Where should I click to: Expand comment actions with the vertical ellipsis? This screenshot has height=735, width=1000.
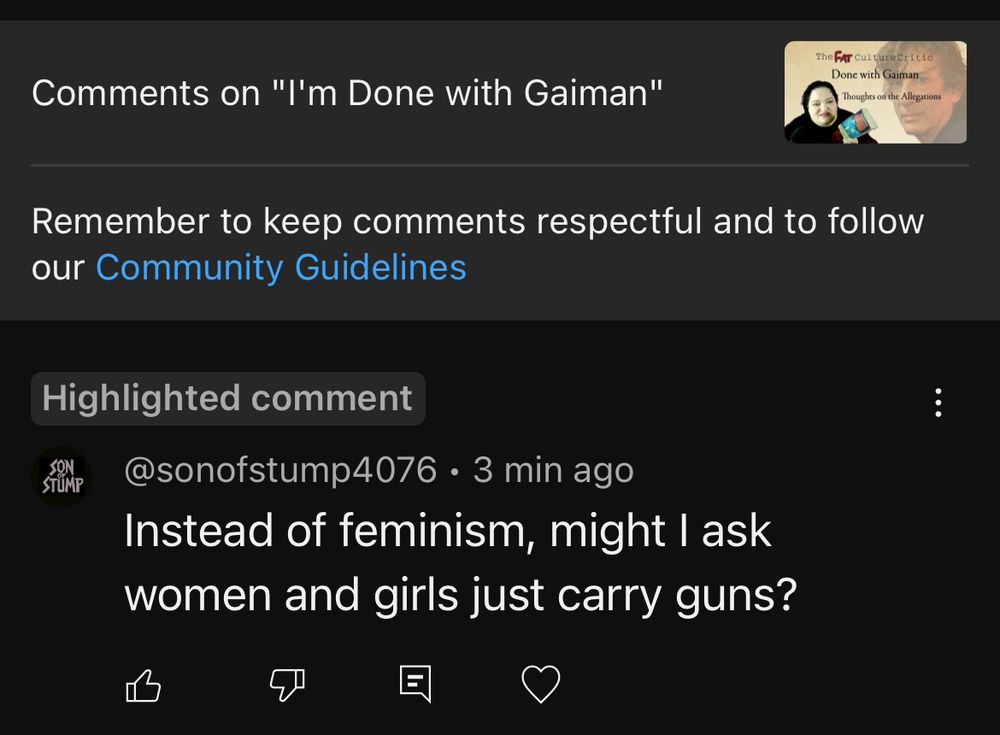[x=937, y=401]
